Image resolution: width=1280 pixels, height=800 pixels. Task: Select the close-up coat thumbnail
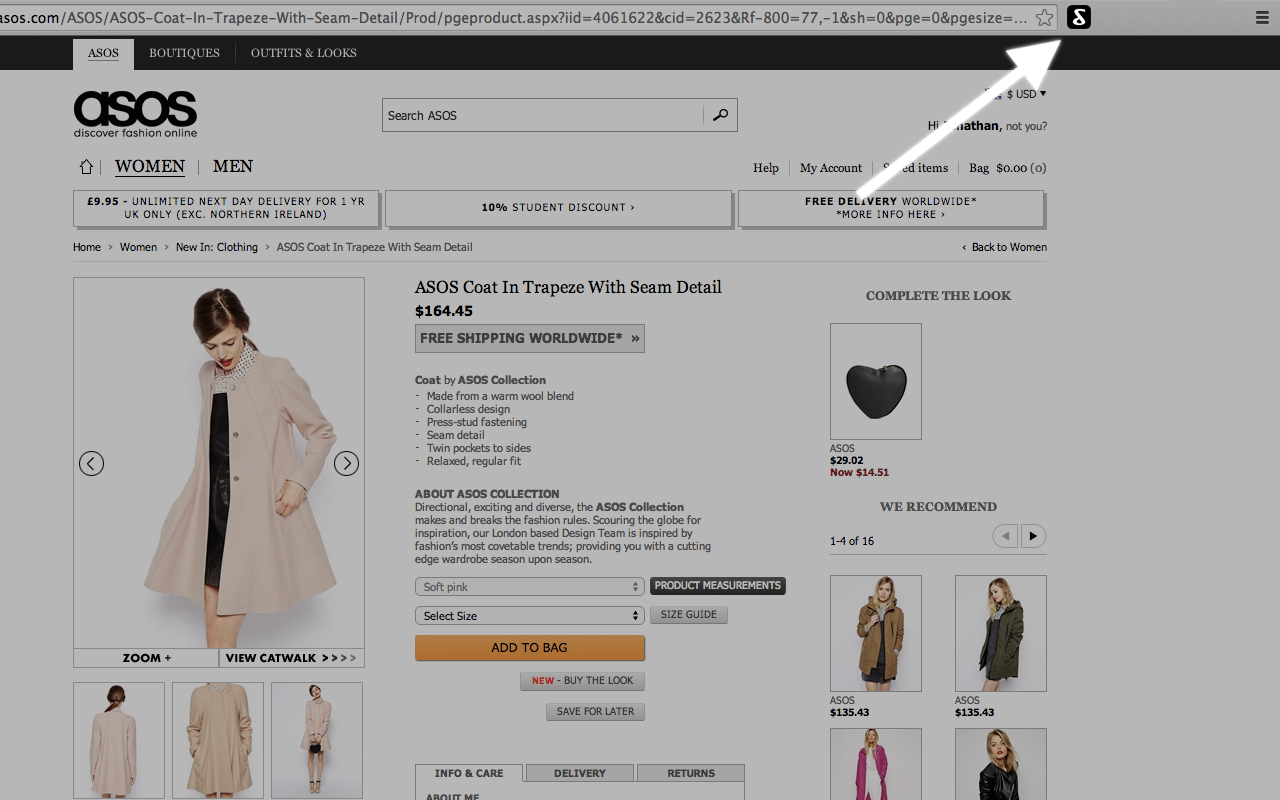coord(218,741)
